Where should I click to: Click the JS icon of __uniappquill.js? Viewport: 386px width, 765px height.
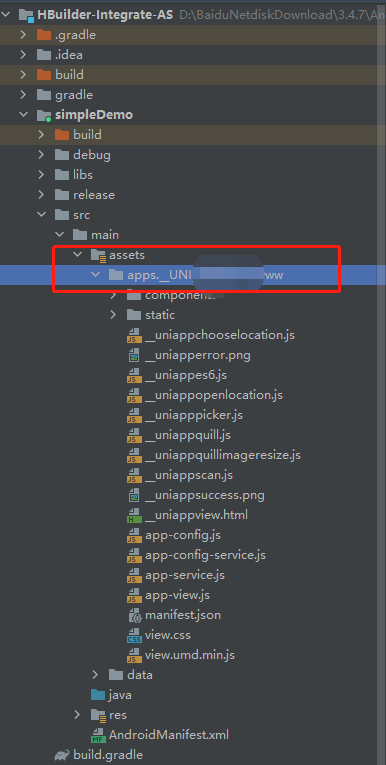[x=134, y=435]
